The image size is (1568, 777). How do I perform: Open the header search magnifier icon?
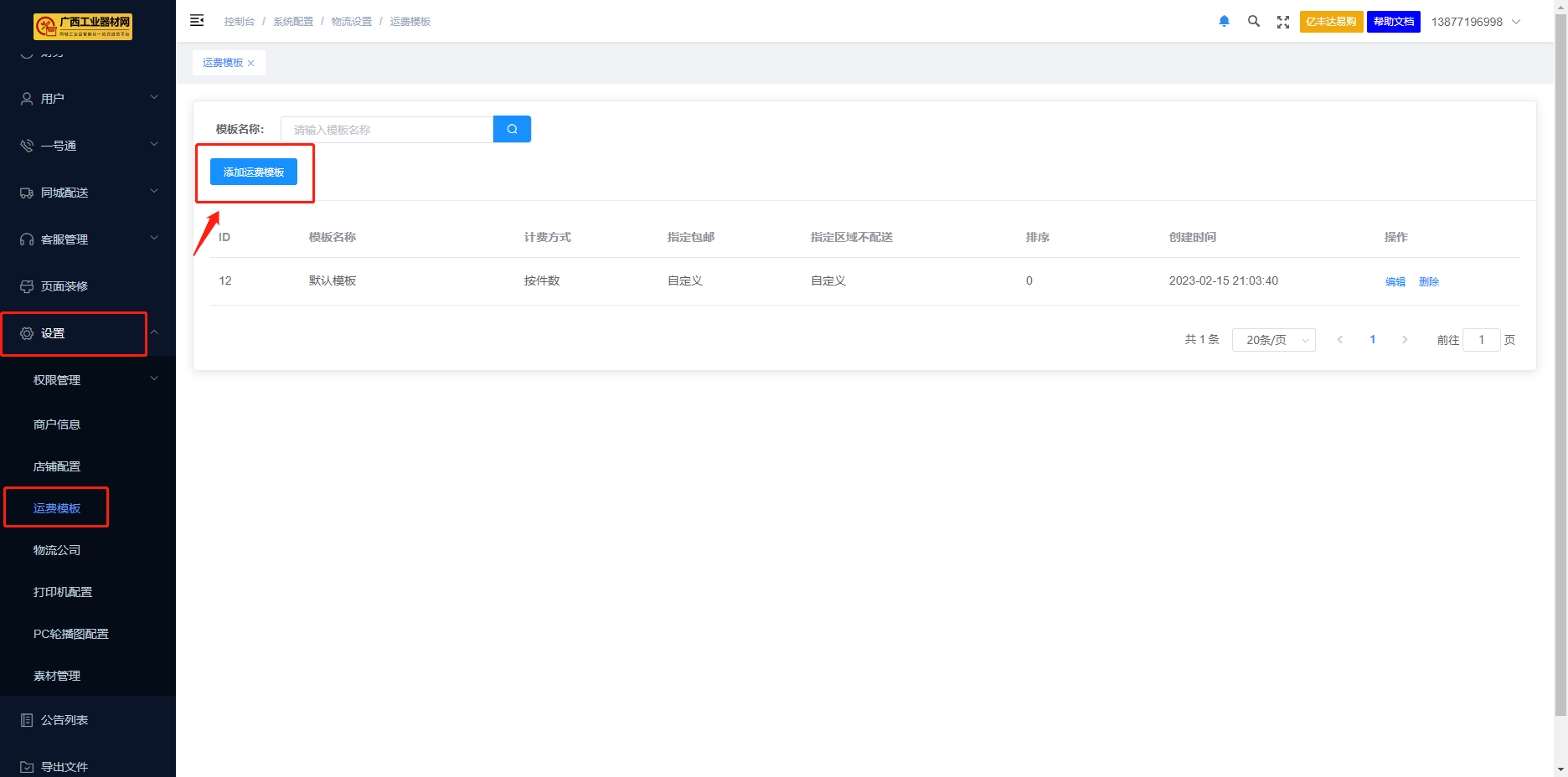pyautogui.click(x=1253, y=22)
